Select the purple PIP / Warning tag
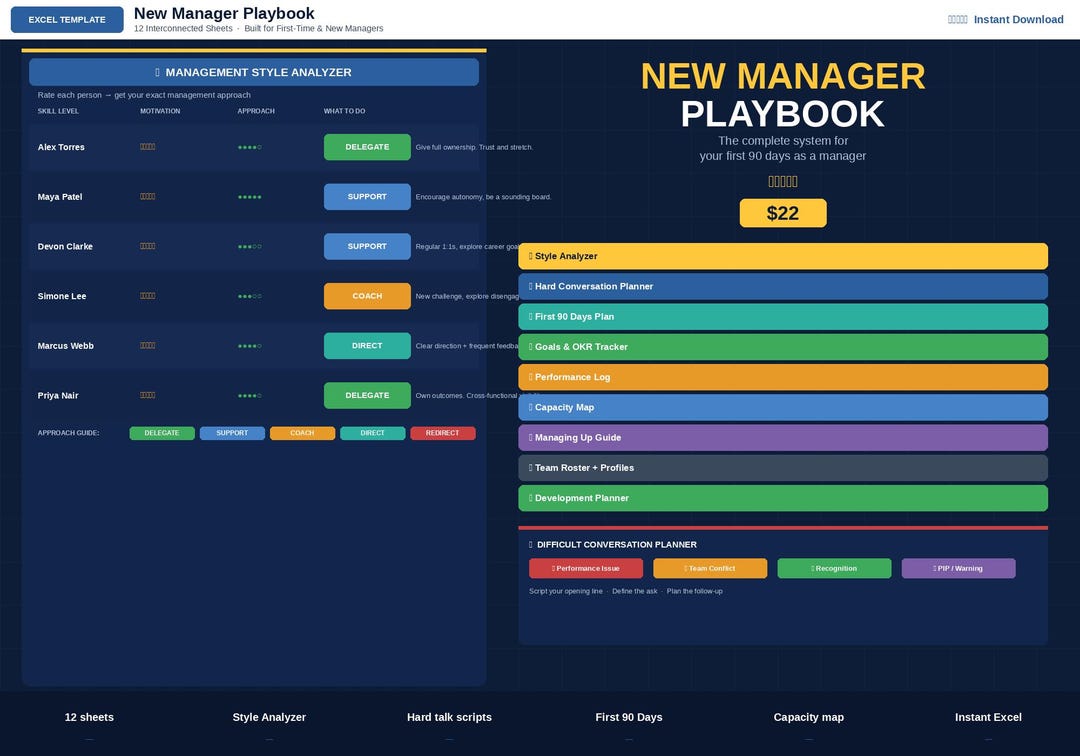This screenshot has width=1080, height=756. click(x=959, y=568)
